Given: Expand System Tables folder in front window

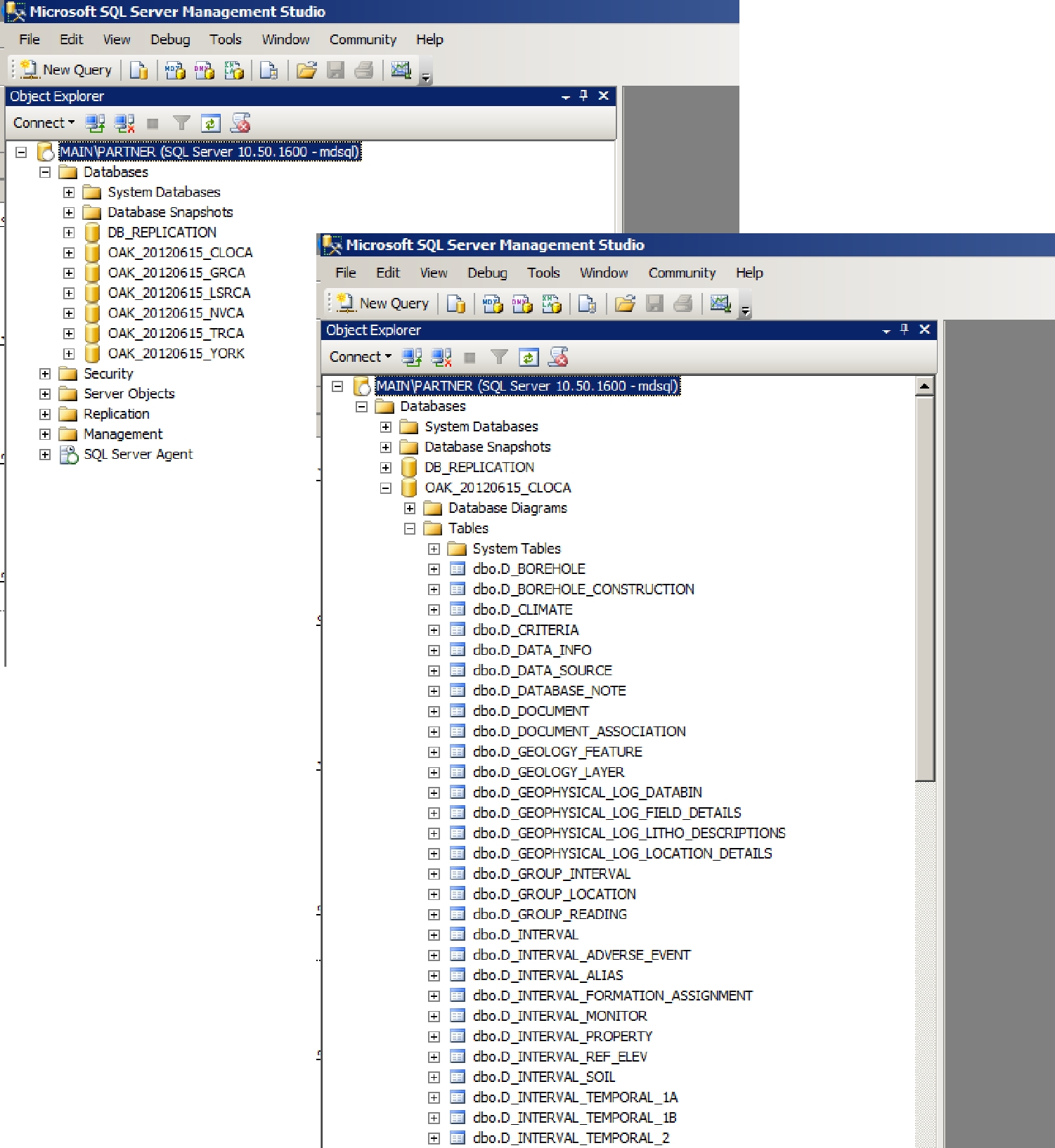Looking at the screenshot, I should click(434, 549).
